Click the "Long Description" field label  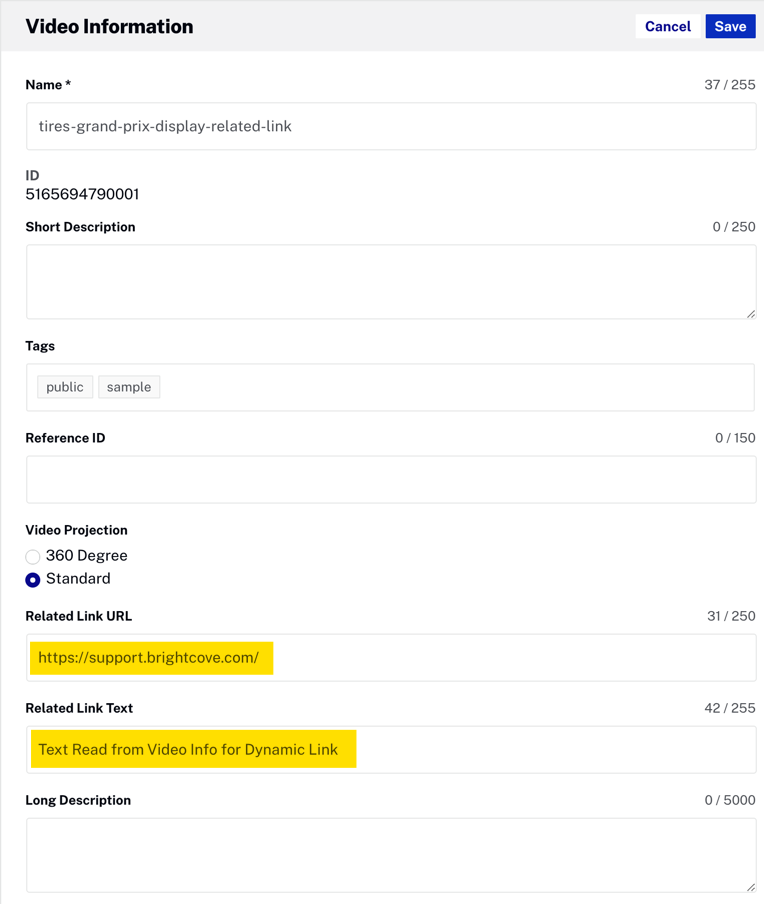point(78,800)
